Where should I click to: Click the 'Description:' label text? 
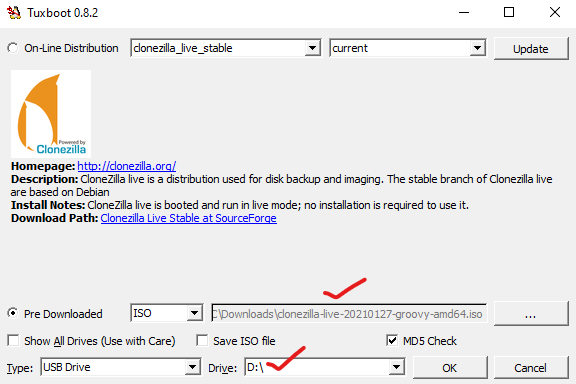click(44, 179)
